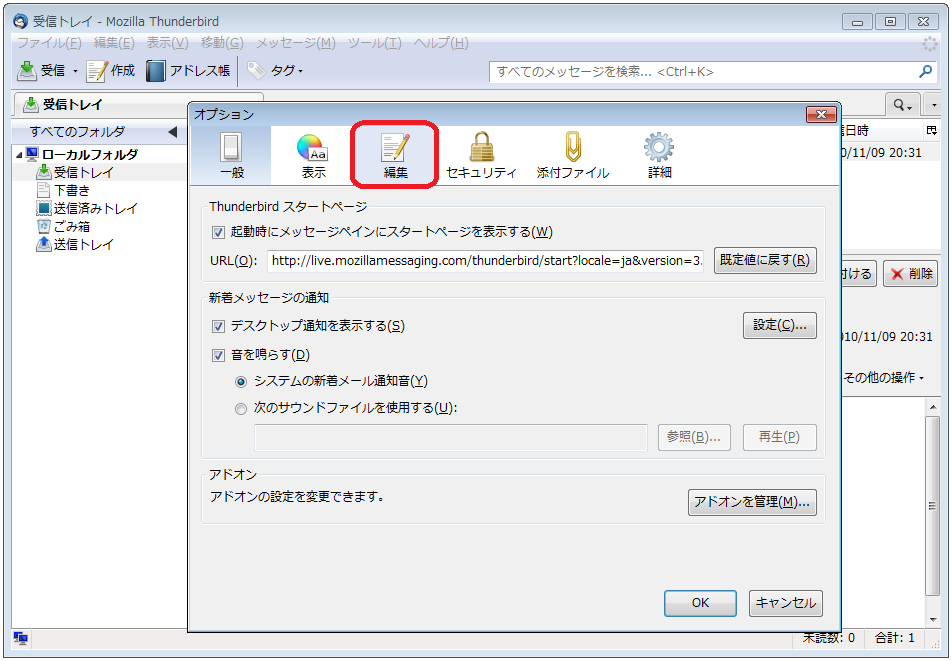Screen dimensions: 952x661
Task: Click the search magnifier icon in toolbar
Action: click(925, 72)
